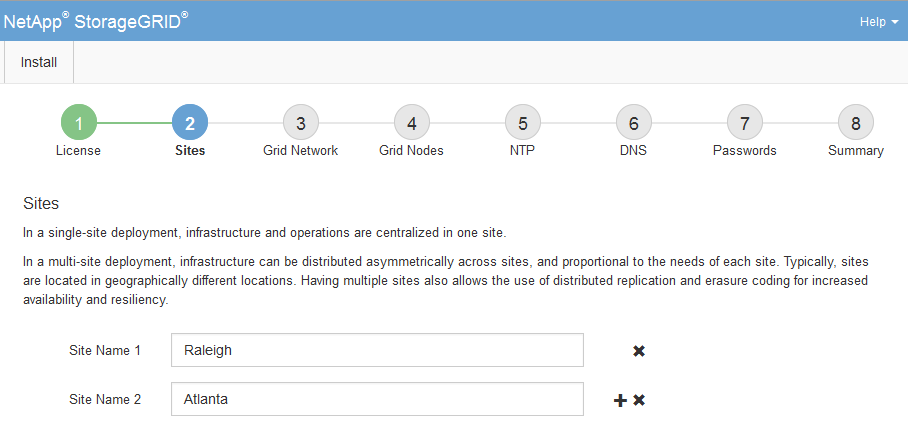908x428 pixels.
Task: Open step 4 Grid Nodes circle
Action: [x=411, y=123]
